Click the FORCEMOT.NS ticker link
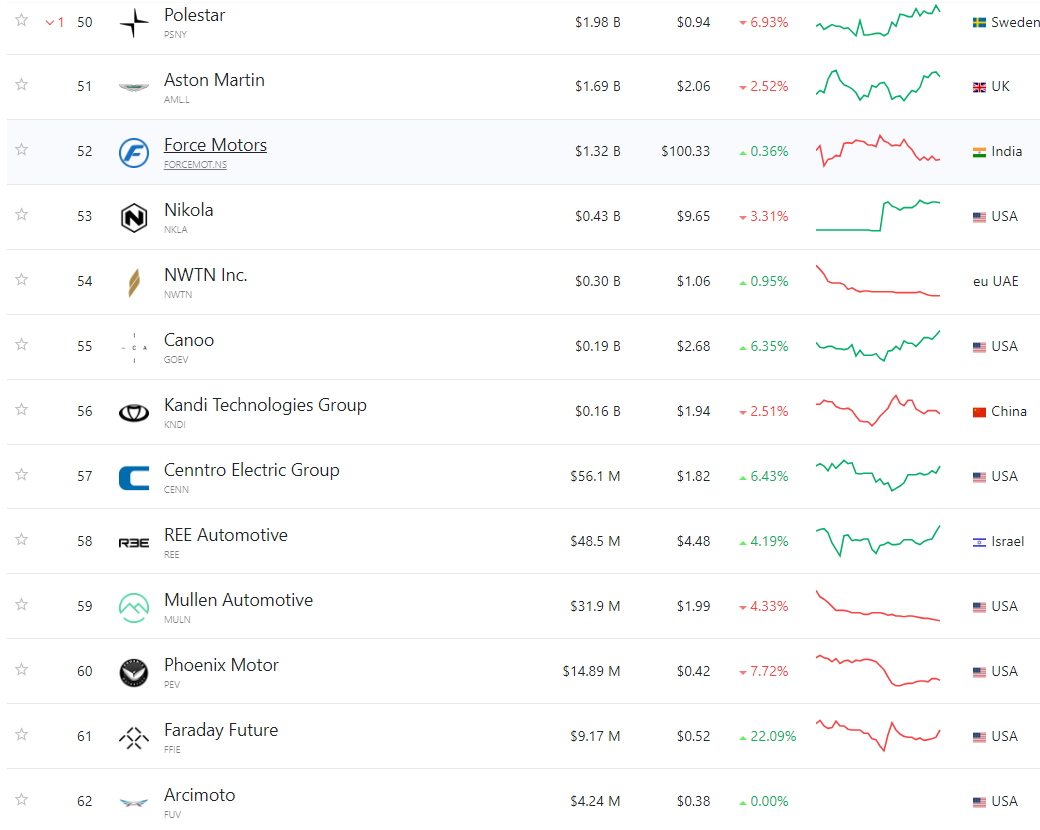The width and height of the screenshot is (1040, 830). [x=196, y=165]
